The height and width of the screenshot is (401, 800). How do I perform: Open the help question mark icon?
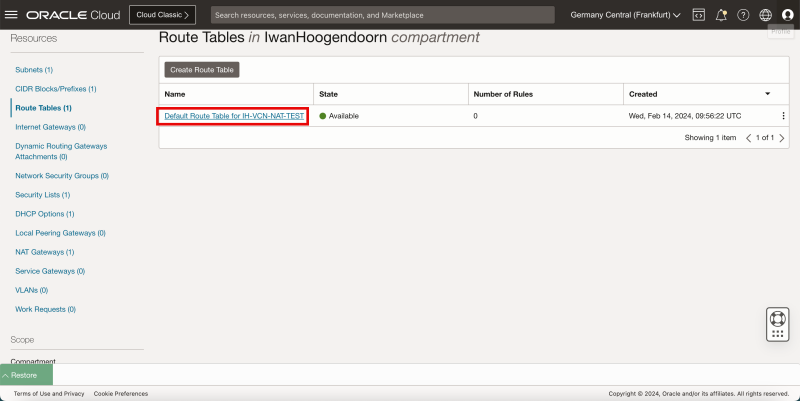pos(743,15)
